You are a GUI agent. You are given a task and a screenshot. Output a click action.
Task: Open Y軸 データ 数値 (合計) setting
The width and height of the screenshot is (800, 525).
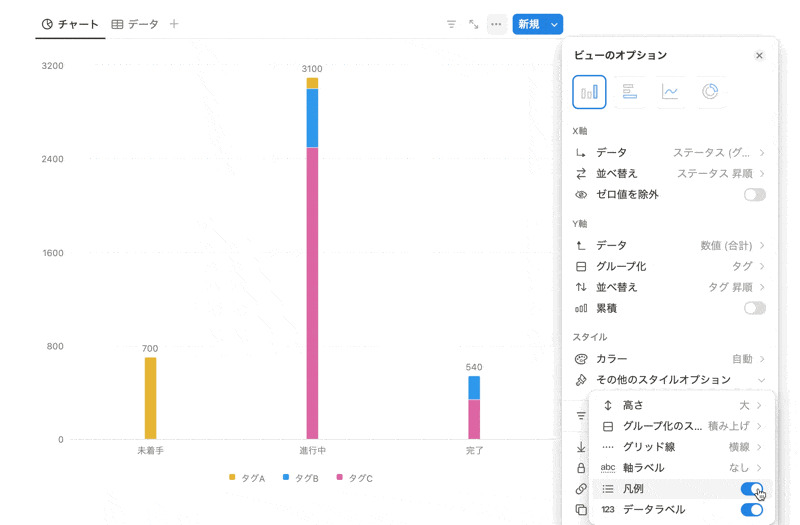click(x=669, y=245)
